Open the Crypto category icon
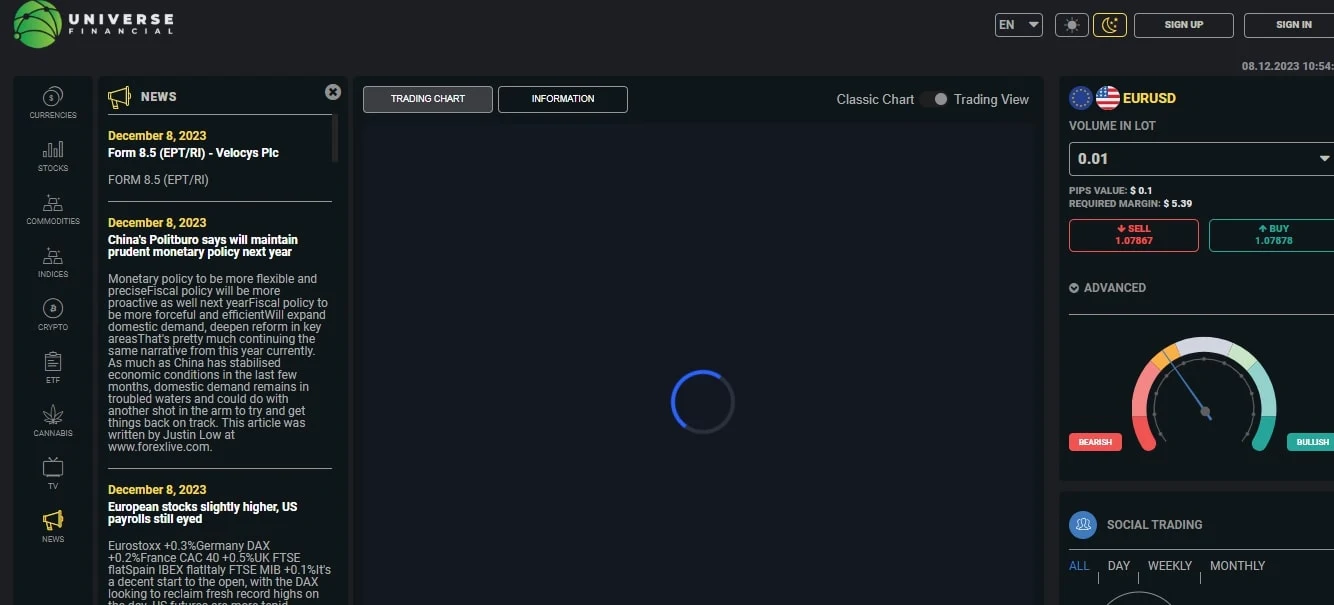The image size is (1334, 605). click(53, 309)
